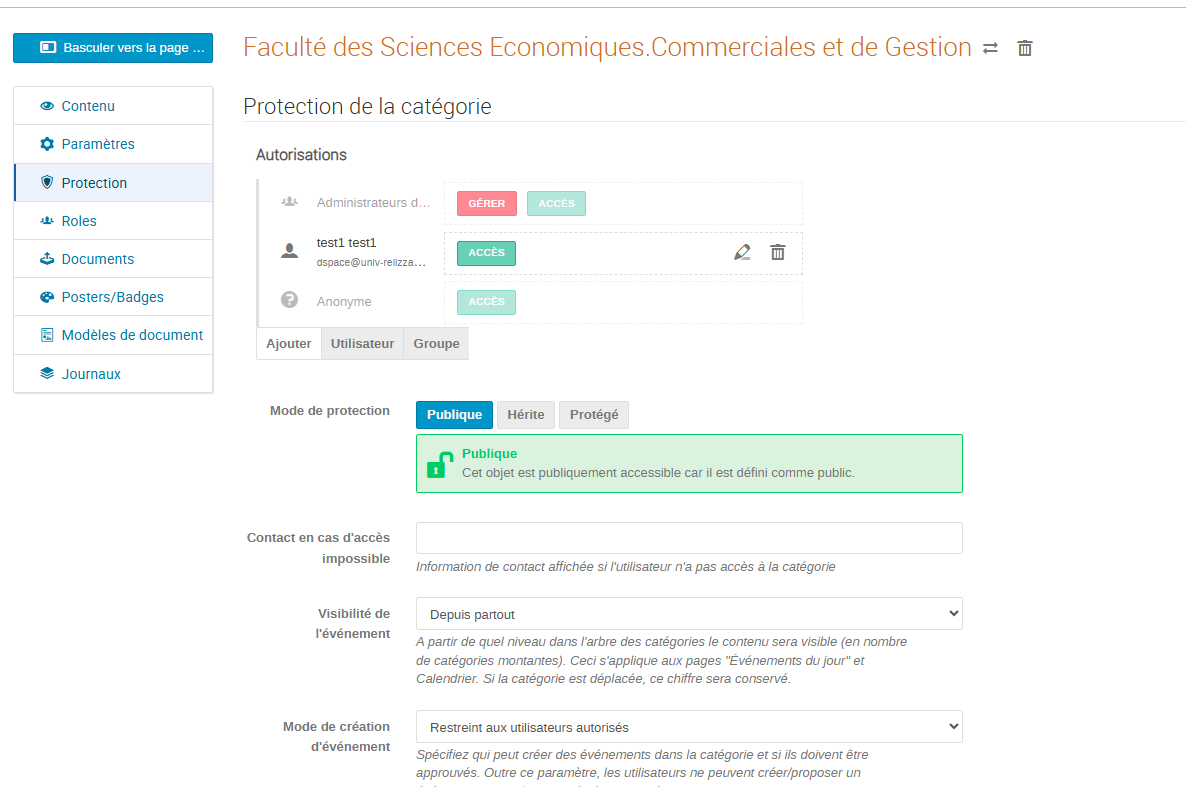Click the Utilisateur add button
Image resolution: width=1186 pixels, height=787 pixels.
click(362, 343)
